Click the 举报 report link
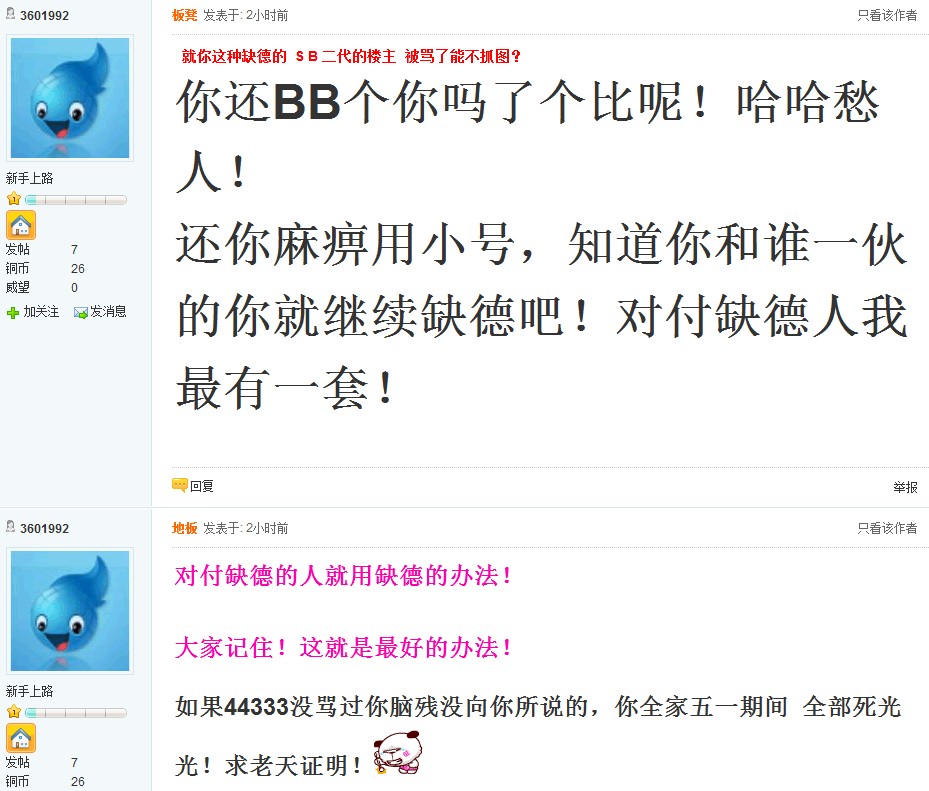 [905, 487]
